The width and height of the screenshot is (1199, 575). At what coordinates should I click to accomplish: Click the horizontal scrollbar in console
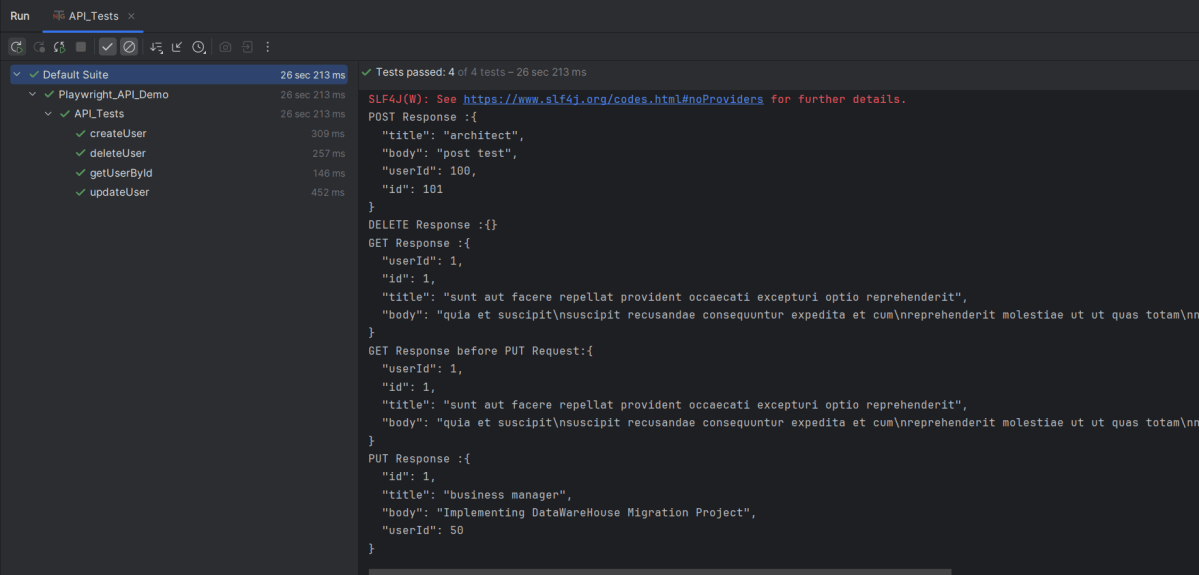pos(660,571)
